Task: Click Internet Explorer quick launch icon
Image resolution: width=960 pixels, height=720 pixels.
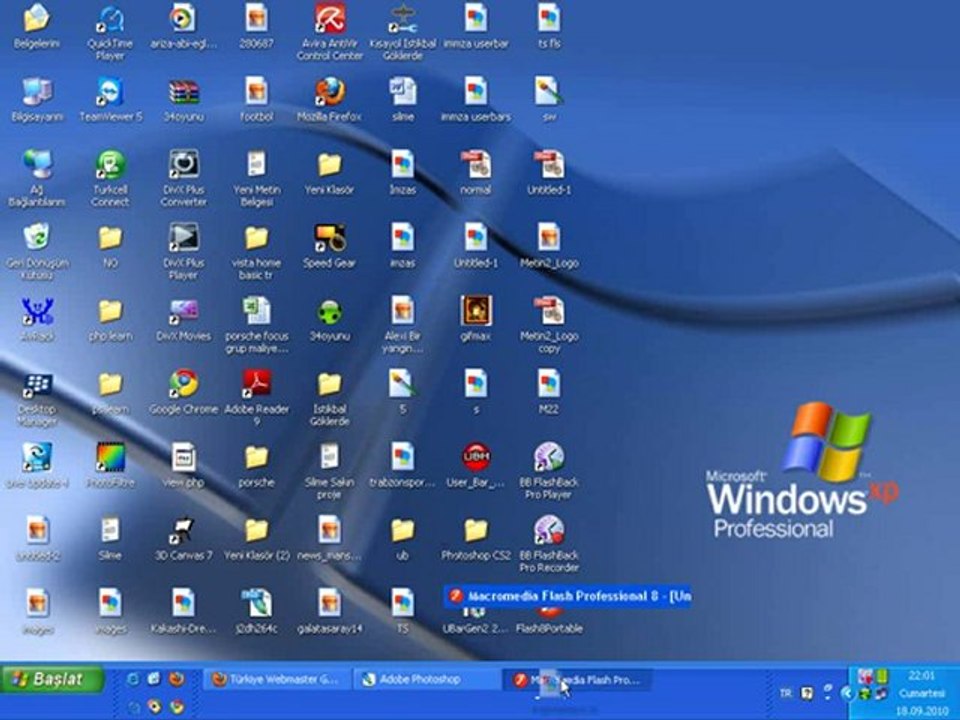Action: [133, 679]
